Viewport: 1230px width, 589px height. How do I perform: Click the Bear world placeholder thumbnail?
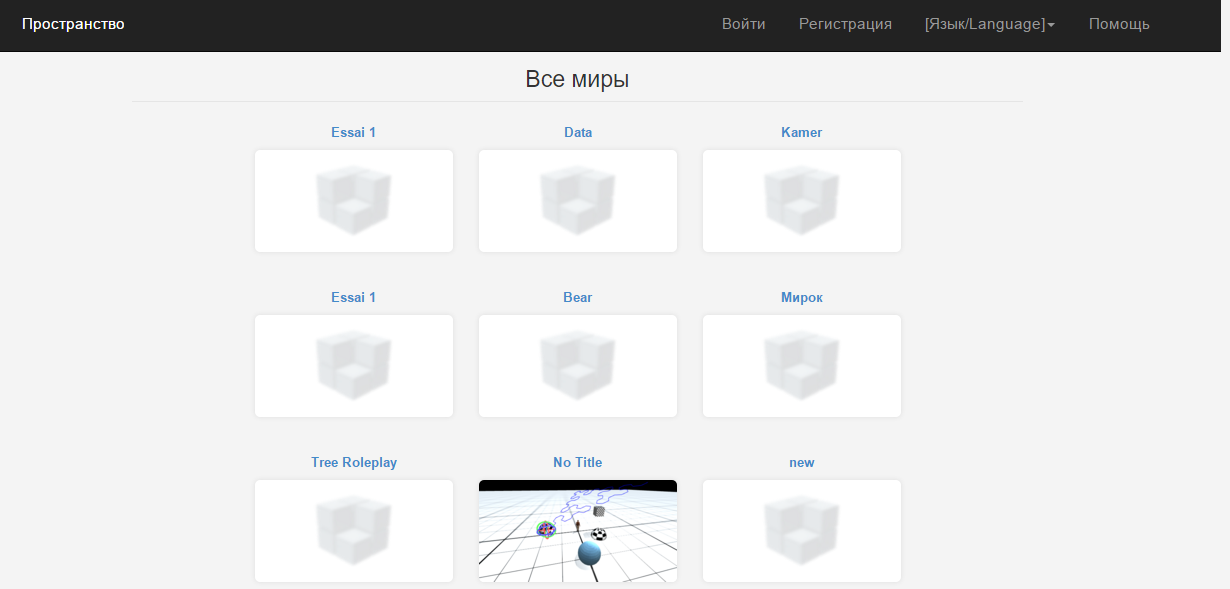(578, 366)
